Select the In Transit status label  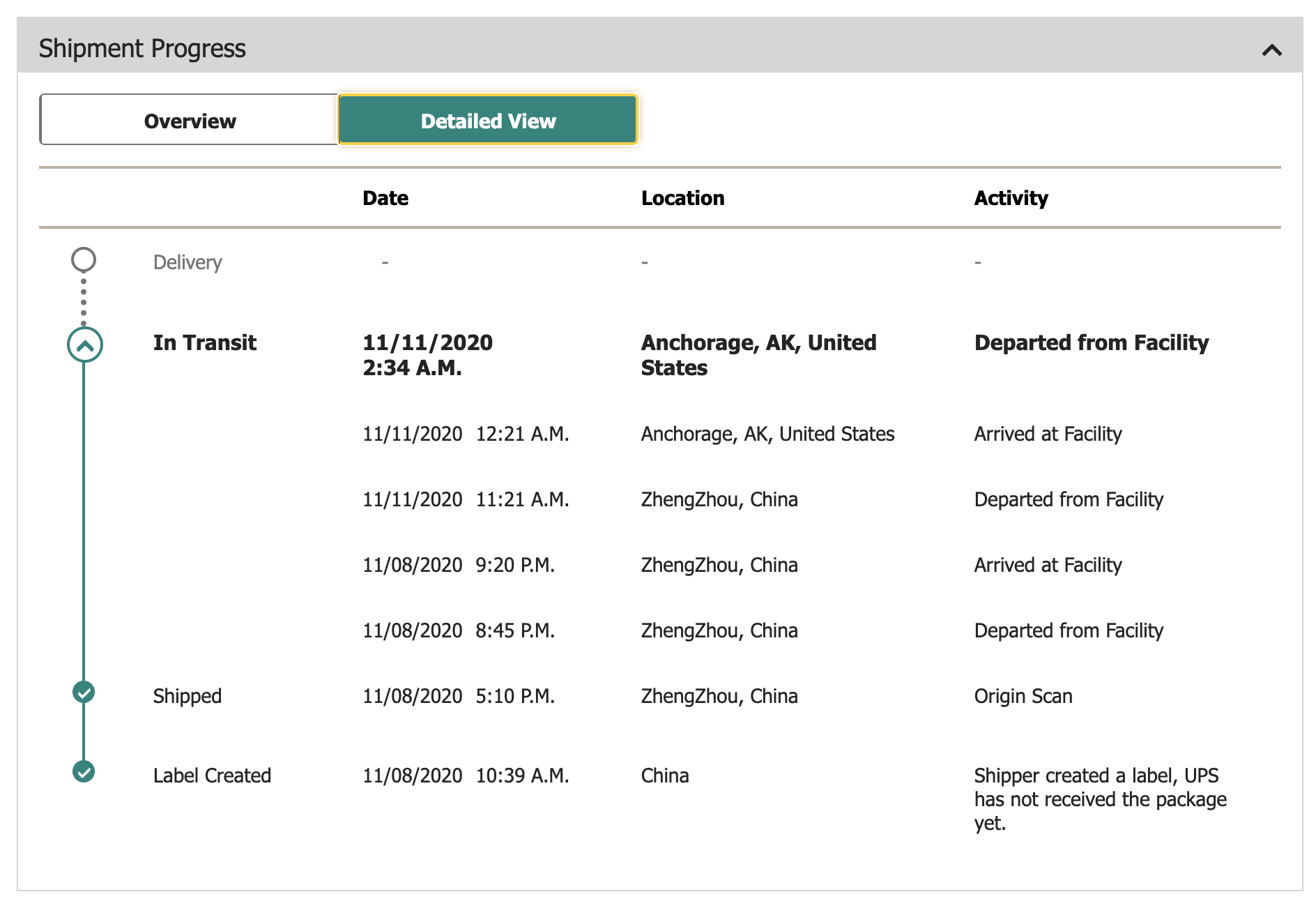[204, 343]
